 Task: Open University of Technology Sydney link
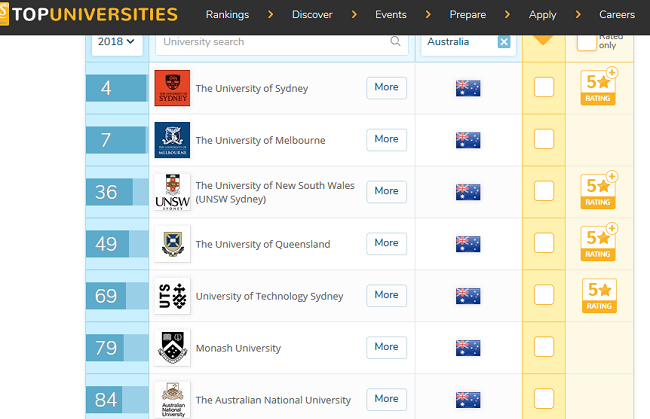pyautogui.click(x=269, y=296)
